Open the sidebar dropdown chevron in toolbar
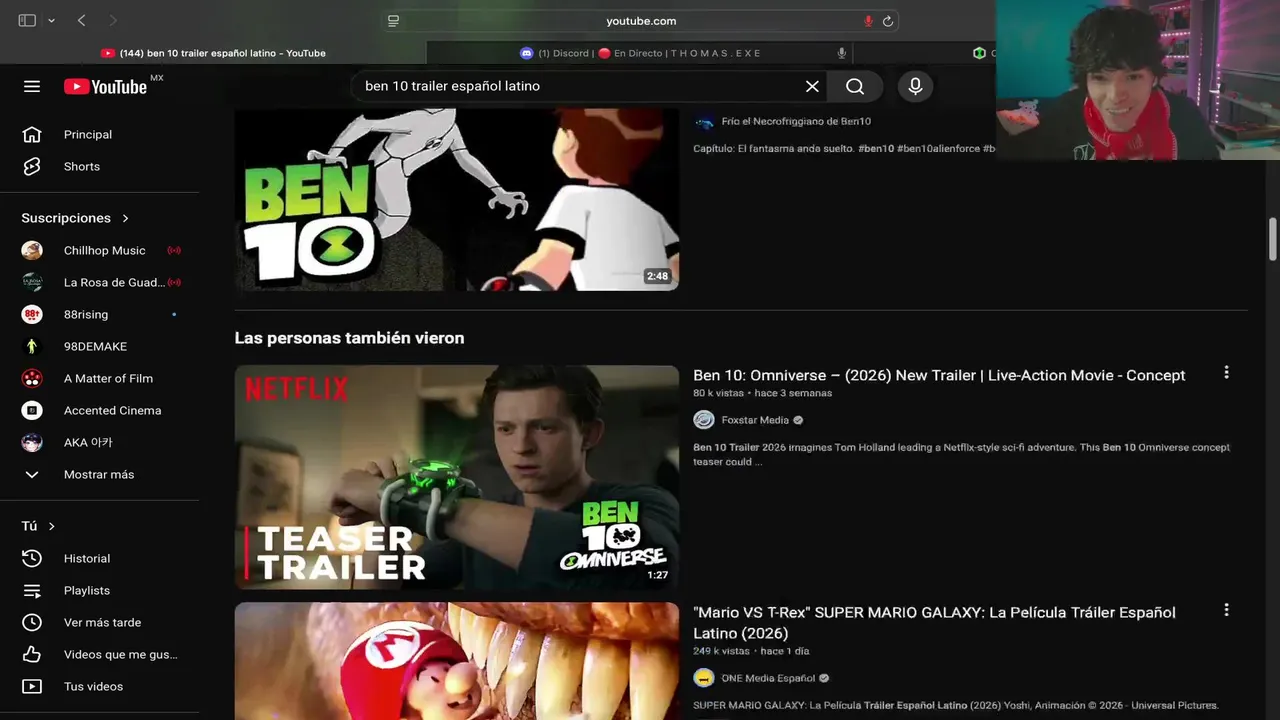The width and height of the screenshot is (1280, 720). pos(51,20)
